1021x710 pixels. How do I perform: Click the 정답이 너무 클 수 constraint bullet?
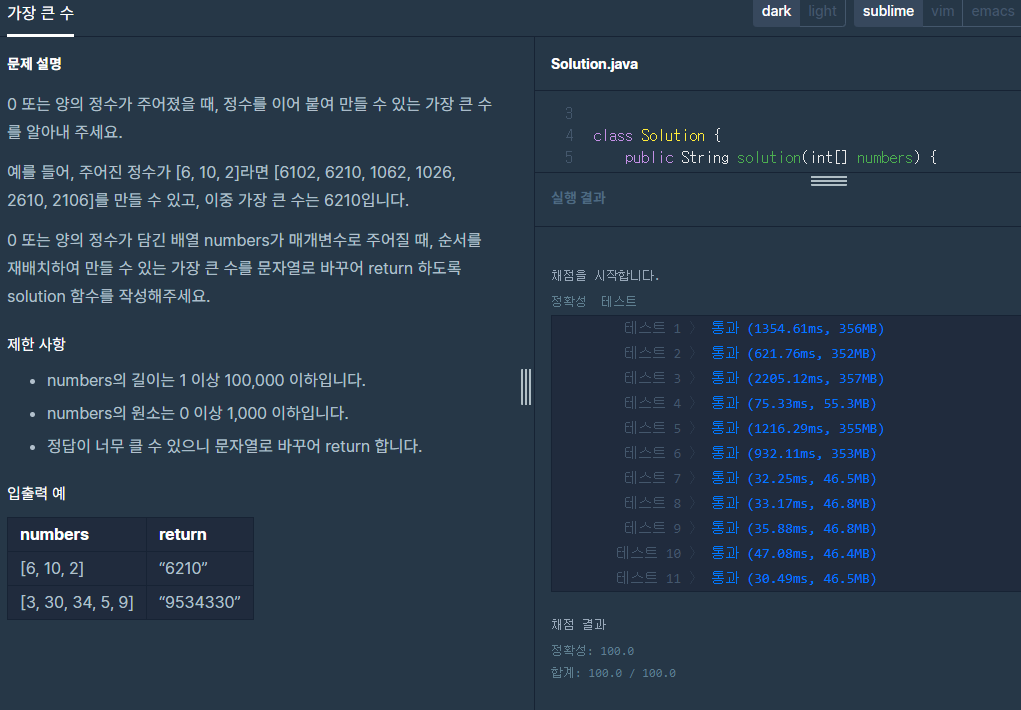coord(234,447)
